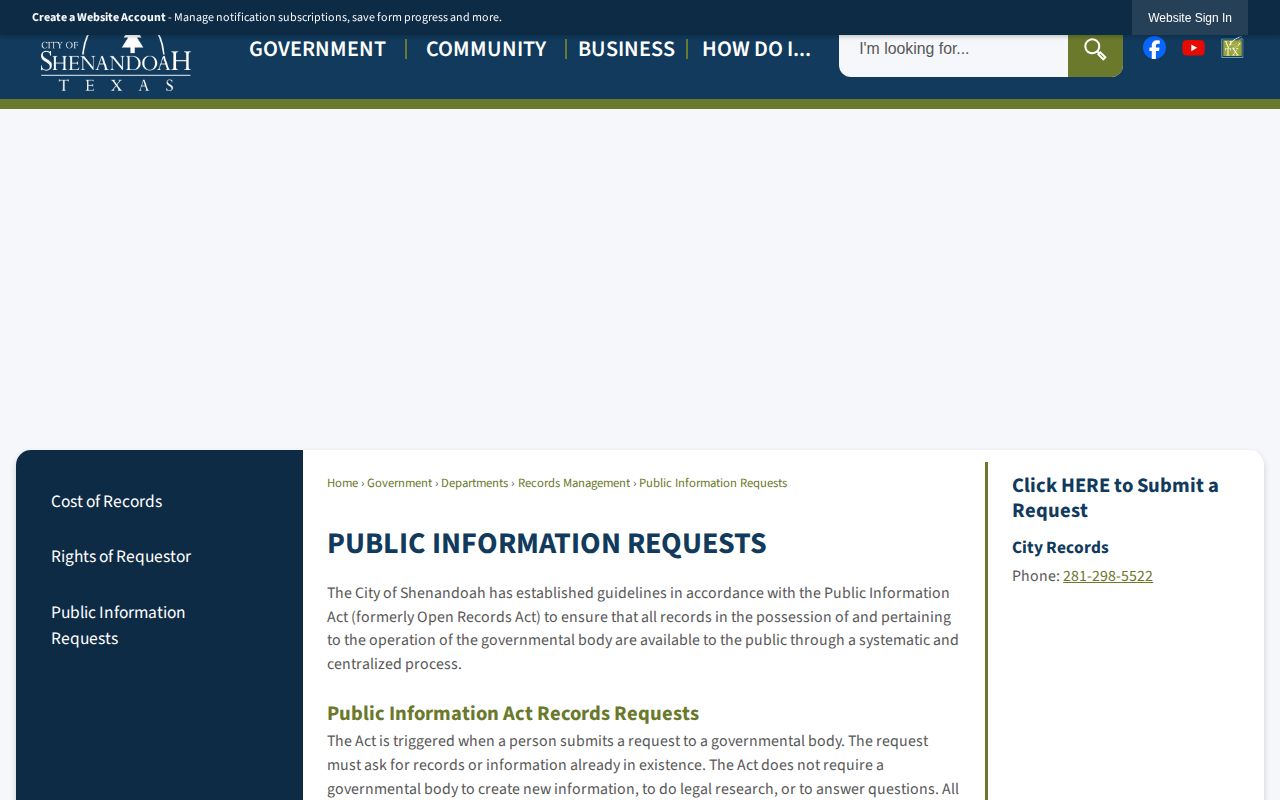Open Cost of Records in the sidebar
This screenshot has height=800, width=1280.
(107, 501)
